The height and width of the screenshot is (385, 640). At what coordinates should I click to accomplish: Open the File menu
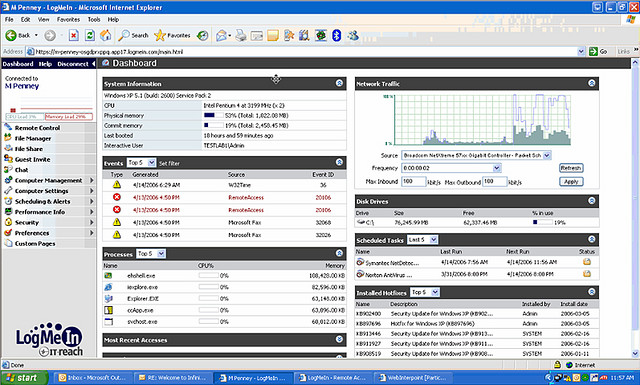pos(9,19)
